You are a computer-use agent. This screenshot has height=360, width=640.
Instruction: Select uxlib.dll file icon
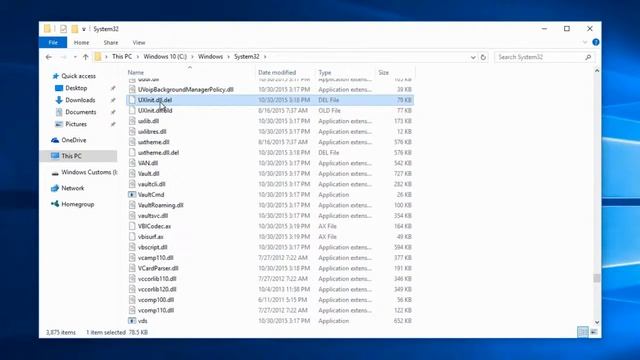132,121
